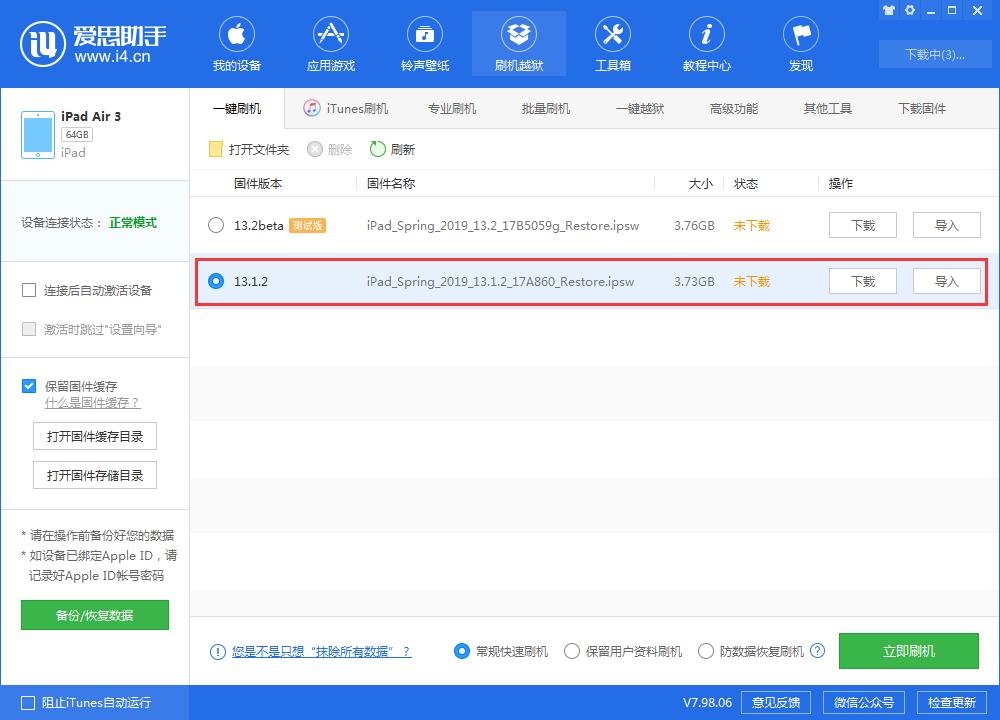The width and height of the screenshot is (1000, 720).
Task: Uncheck the 保留固件缓存 option
Action: pos(29,384)
